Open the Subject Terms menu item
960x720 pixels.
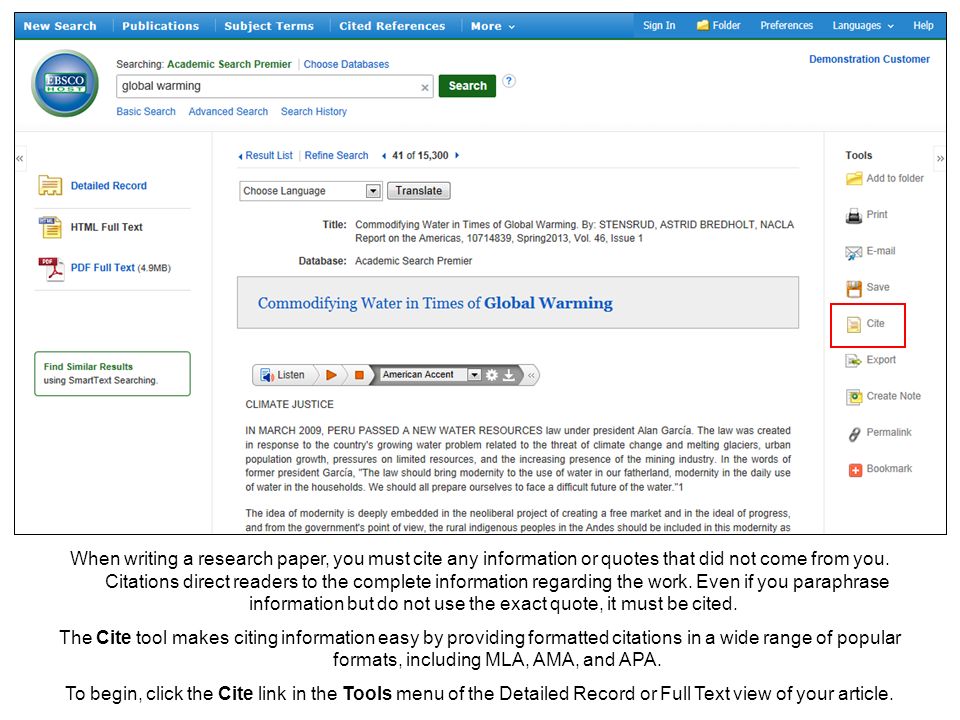269,26
